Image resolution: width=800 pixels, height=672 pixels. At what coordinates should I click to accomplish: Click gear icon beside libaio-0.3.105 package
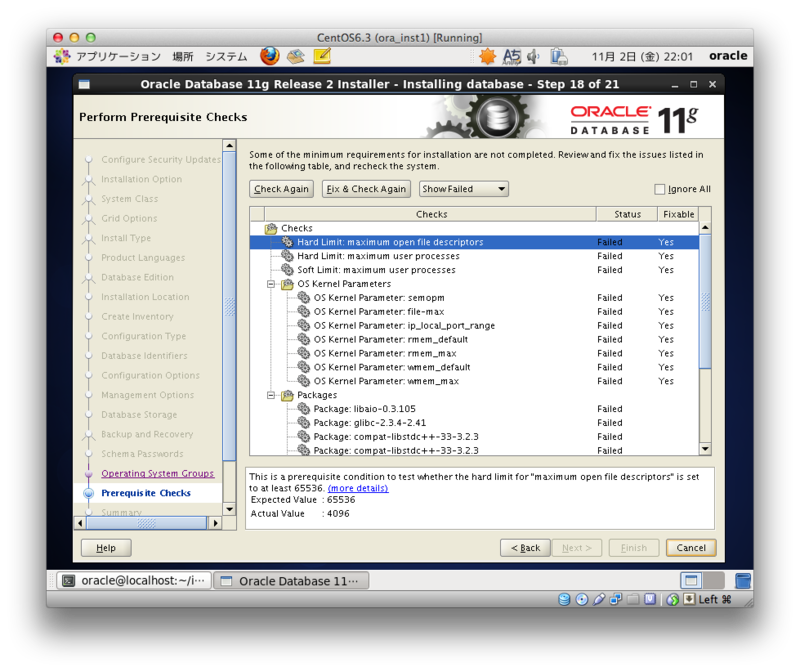(x=304, y=409)
